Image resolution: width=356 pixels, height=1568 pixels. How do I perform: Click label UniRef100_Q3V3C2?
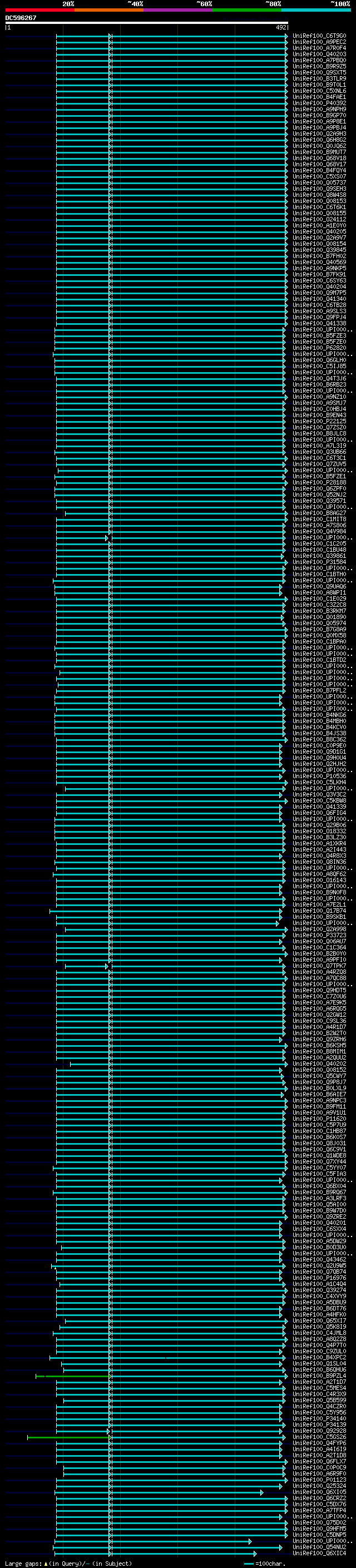point(319,794)
